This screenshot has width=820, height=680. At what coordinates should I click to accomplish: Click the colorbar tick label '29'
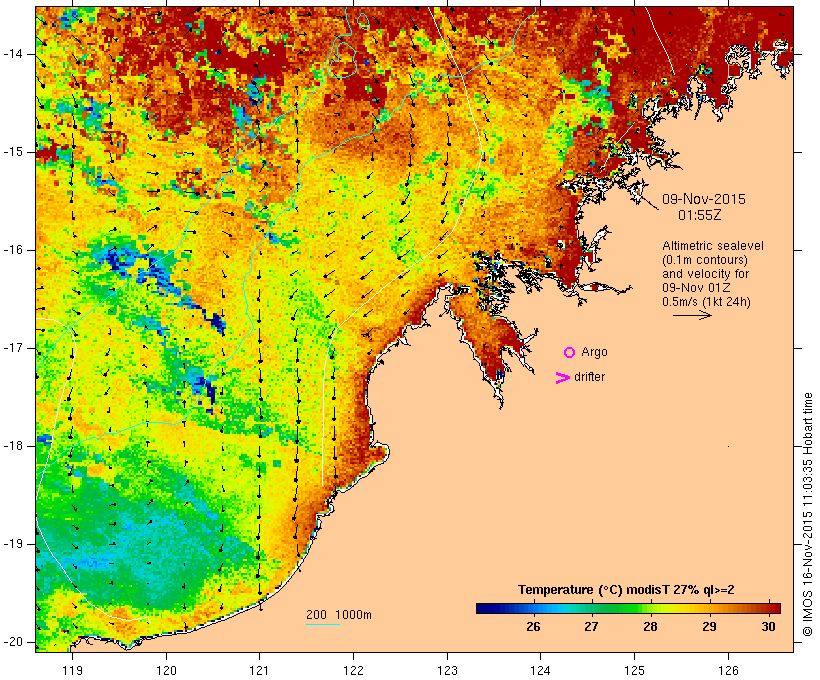pos(709,627)
